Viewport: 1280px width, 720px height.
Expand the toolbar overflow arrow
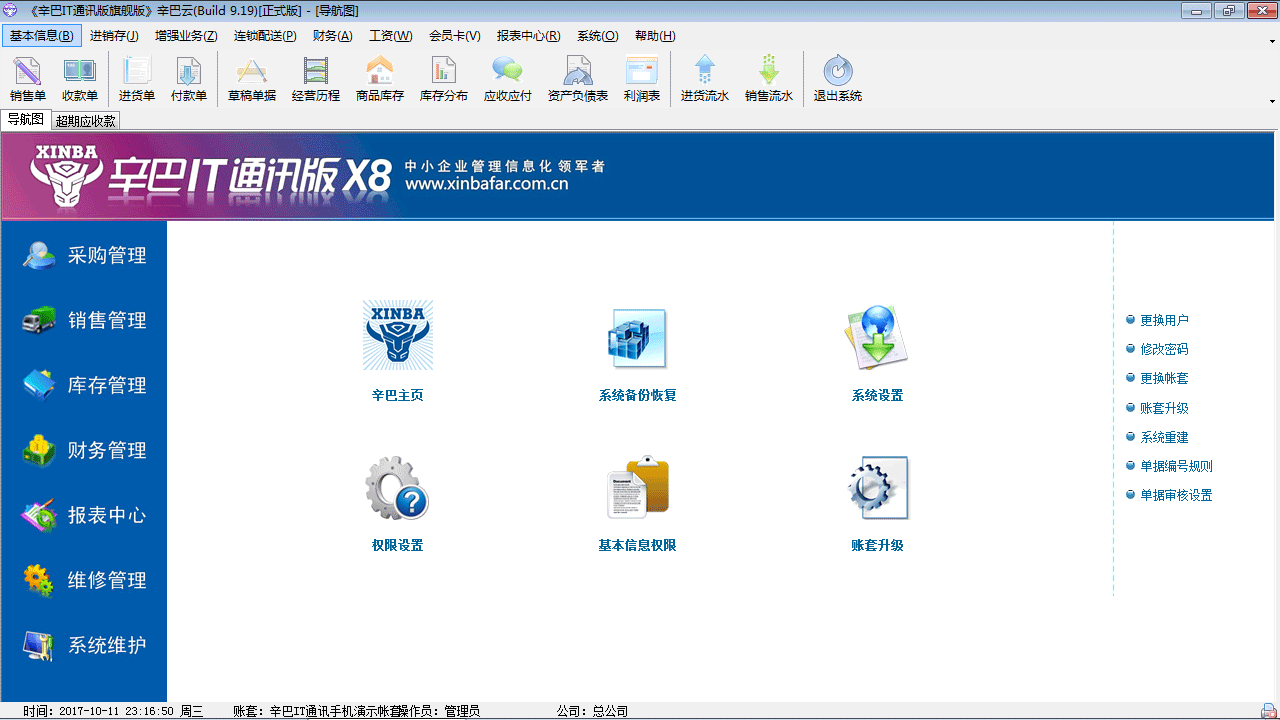click(x=1272, y=101)
